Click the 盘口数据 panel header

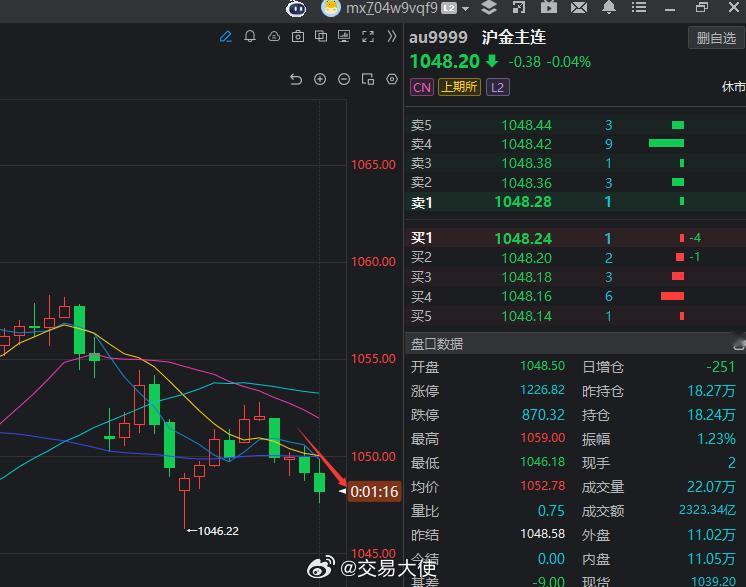point(575,344)
